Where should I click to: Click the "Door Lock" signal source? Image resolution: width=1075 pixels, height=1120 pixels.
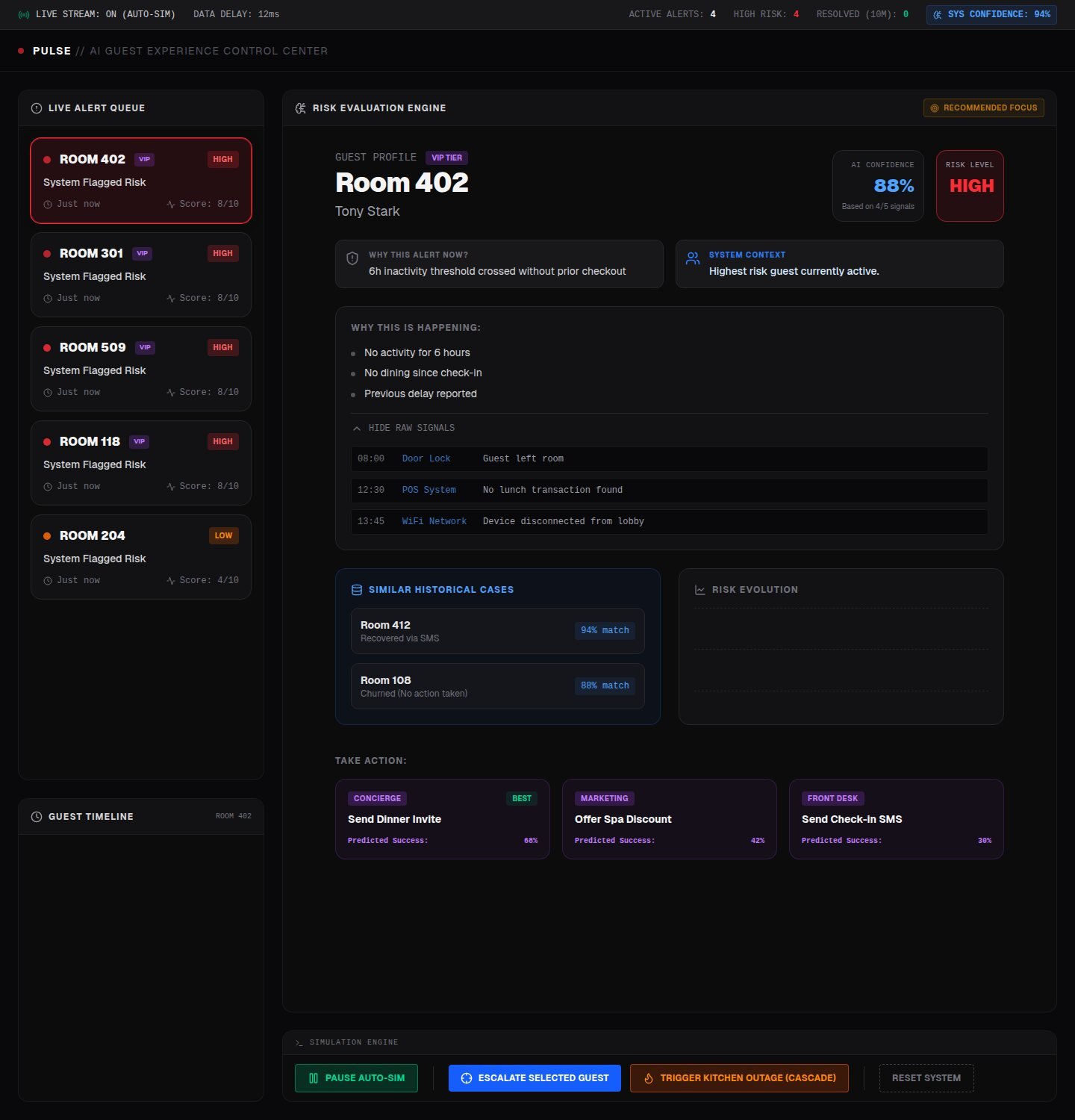[x=426, y=459]
